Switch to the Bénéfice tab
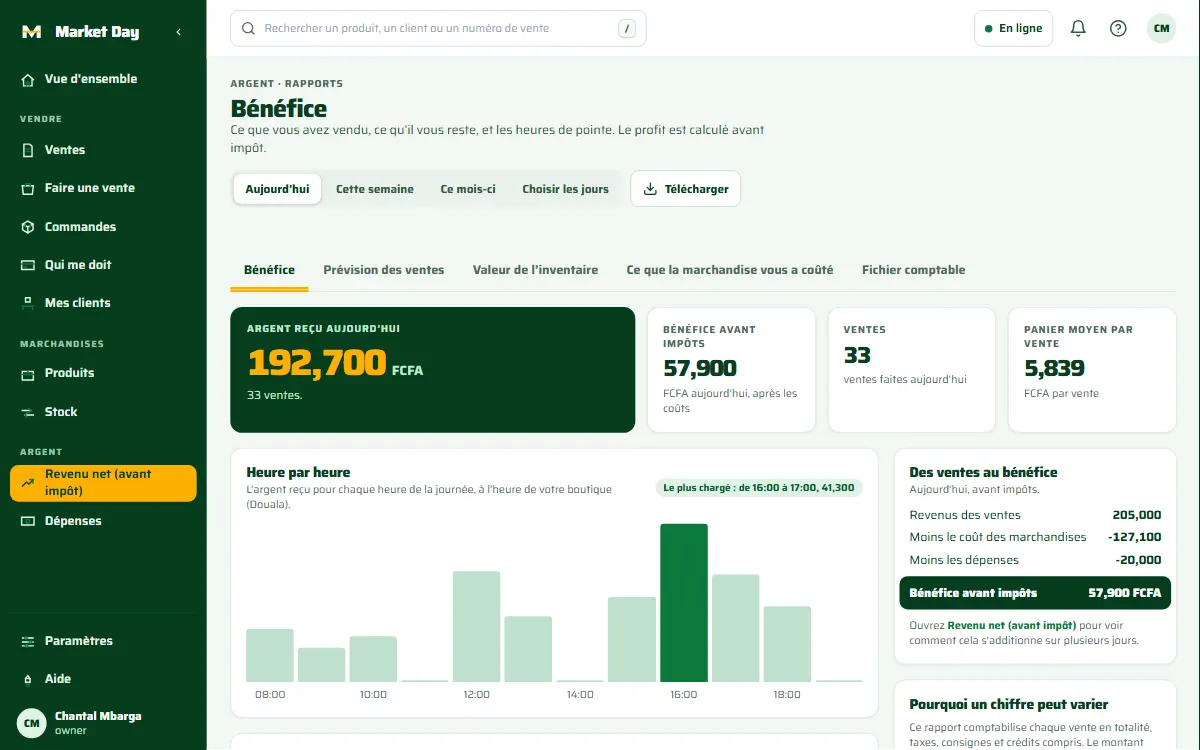The height and width of the screenshot is (750, 1200). click(x=269, y=270)
